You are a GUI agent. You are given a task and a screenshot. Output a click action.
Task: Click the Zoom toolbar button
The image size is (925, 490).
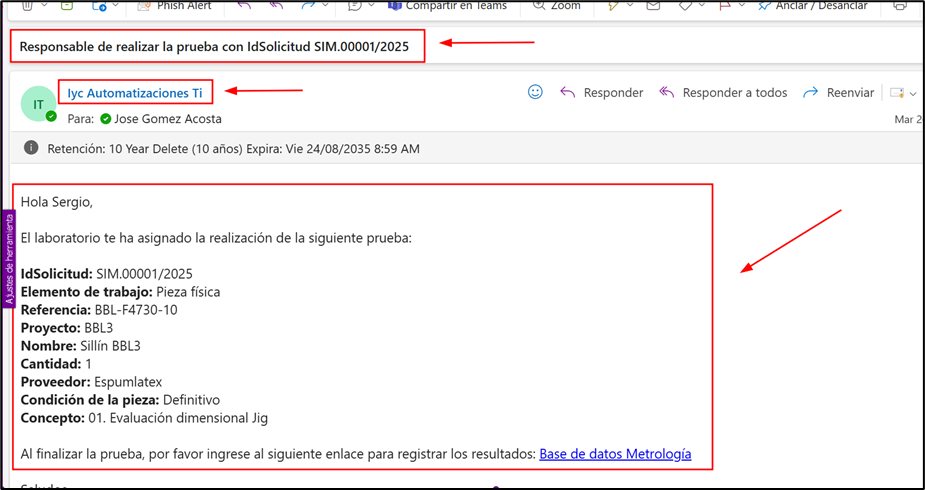556,6
